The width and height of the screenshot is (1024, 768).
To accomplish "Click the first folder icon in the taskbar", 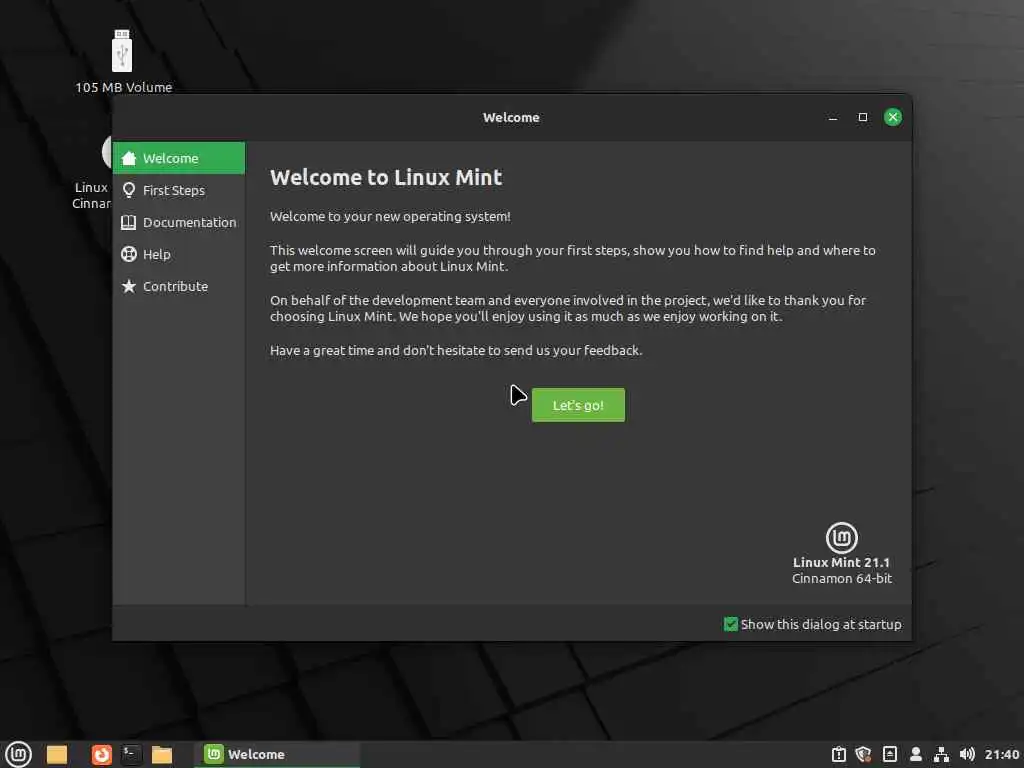I will tap(57, 754).
